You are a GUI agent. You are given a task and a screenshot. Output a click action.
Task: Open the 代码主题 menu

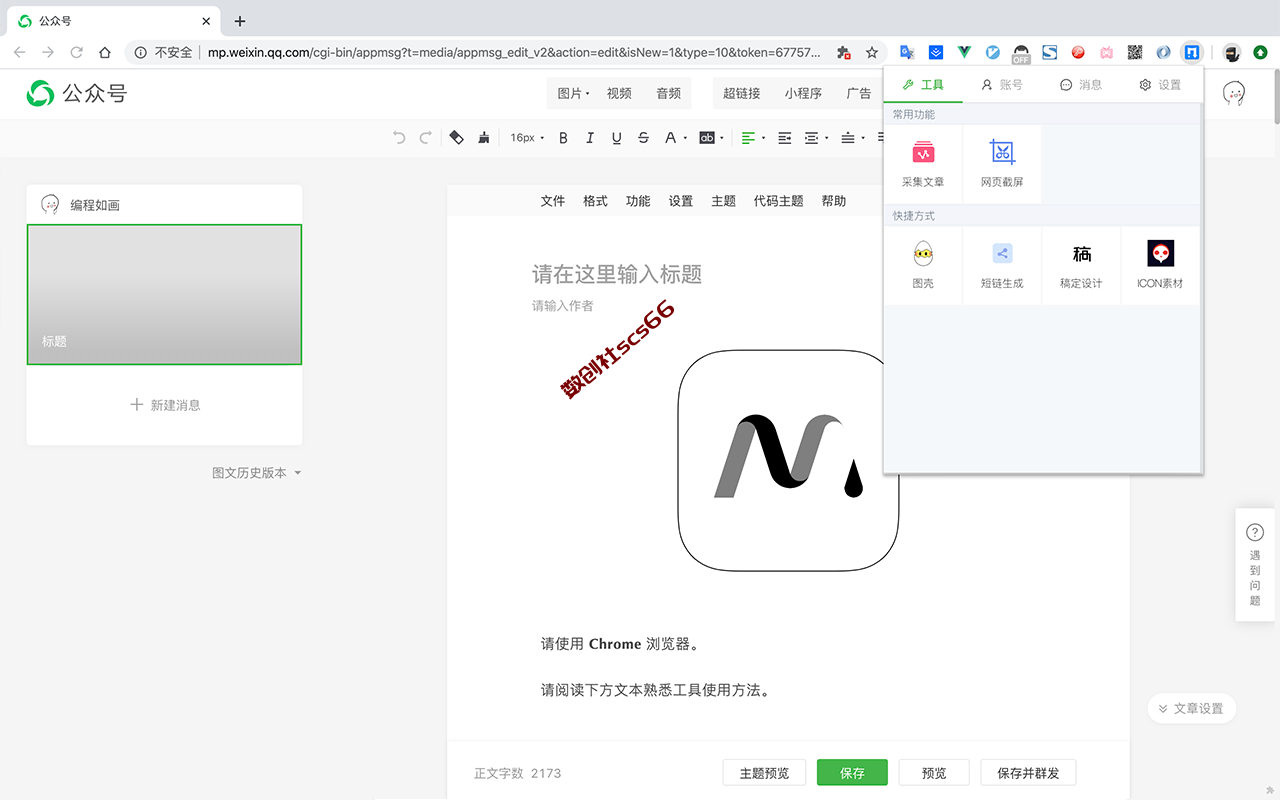(x=778, y=201)
